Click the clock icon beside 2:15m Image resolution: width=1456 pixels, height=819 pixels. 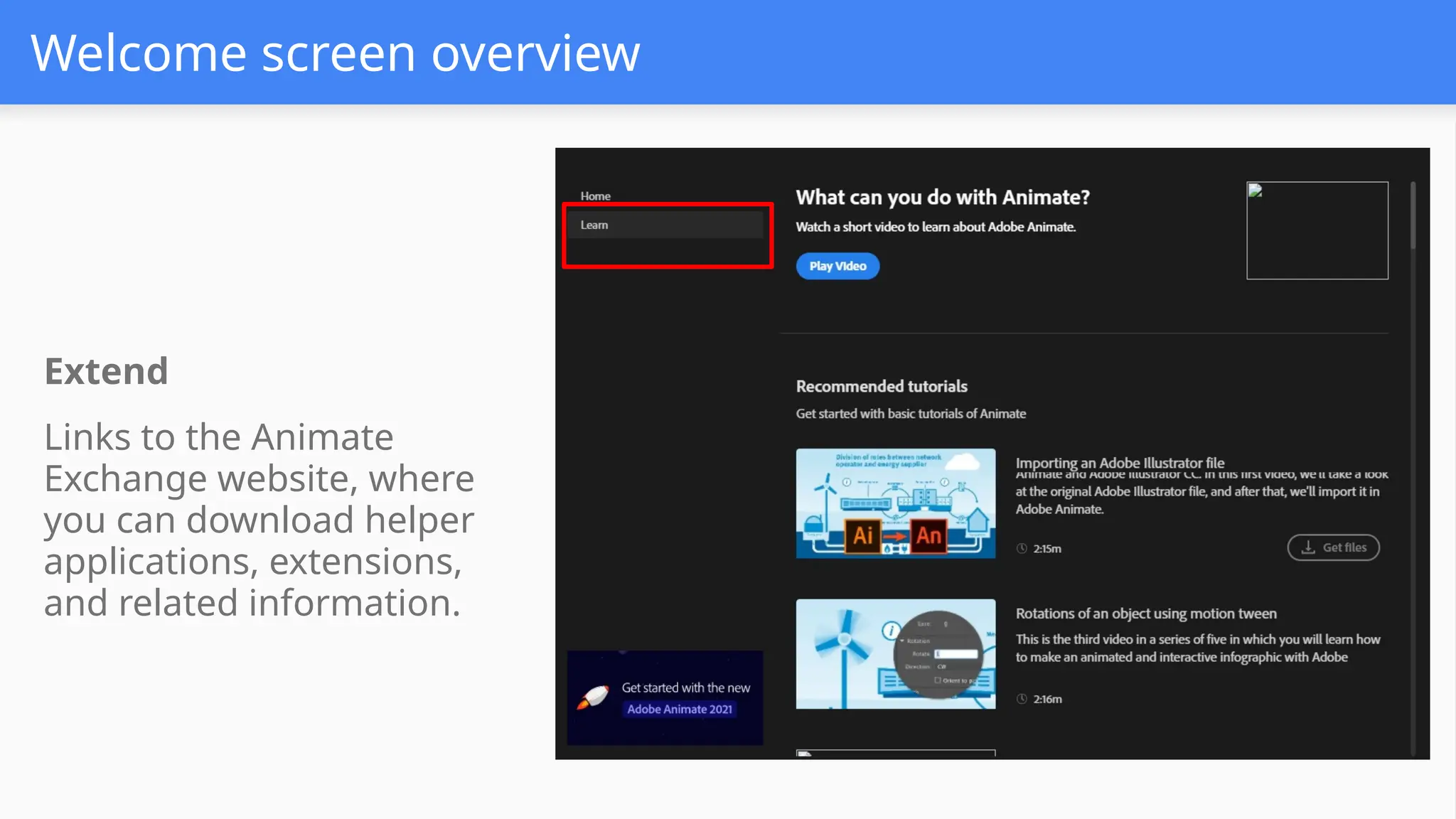coord(1022,548)
